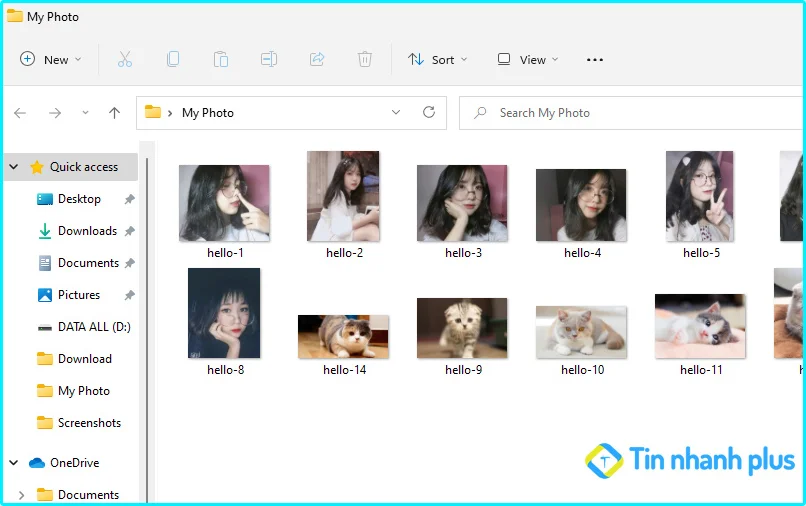Select the hello-11 kitten thumbnail
806x506 pixels.
[700, 326]
